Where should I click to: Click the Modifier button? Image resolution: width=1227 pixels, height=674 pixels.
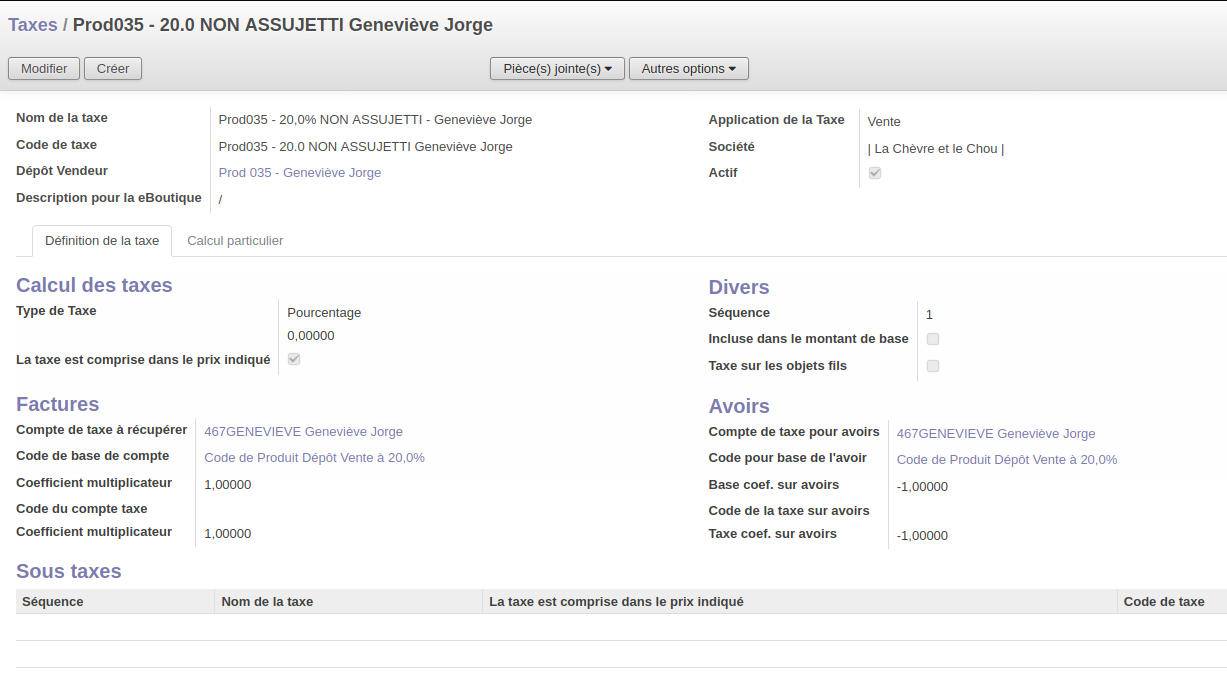pos(44,68)
